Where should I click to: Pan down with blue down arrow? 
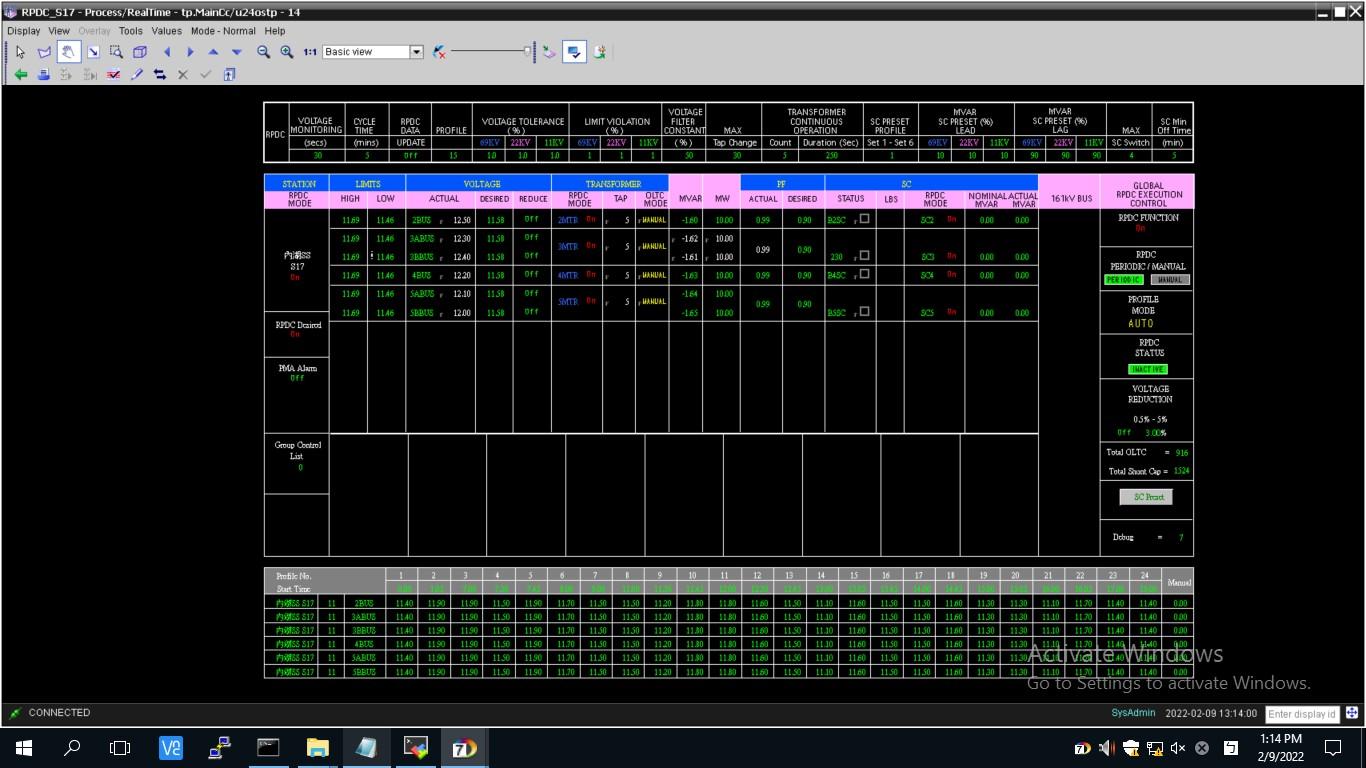pyautogui.click(x=237, y=52)
